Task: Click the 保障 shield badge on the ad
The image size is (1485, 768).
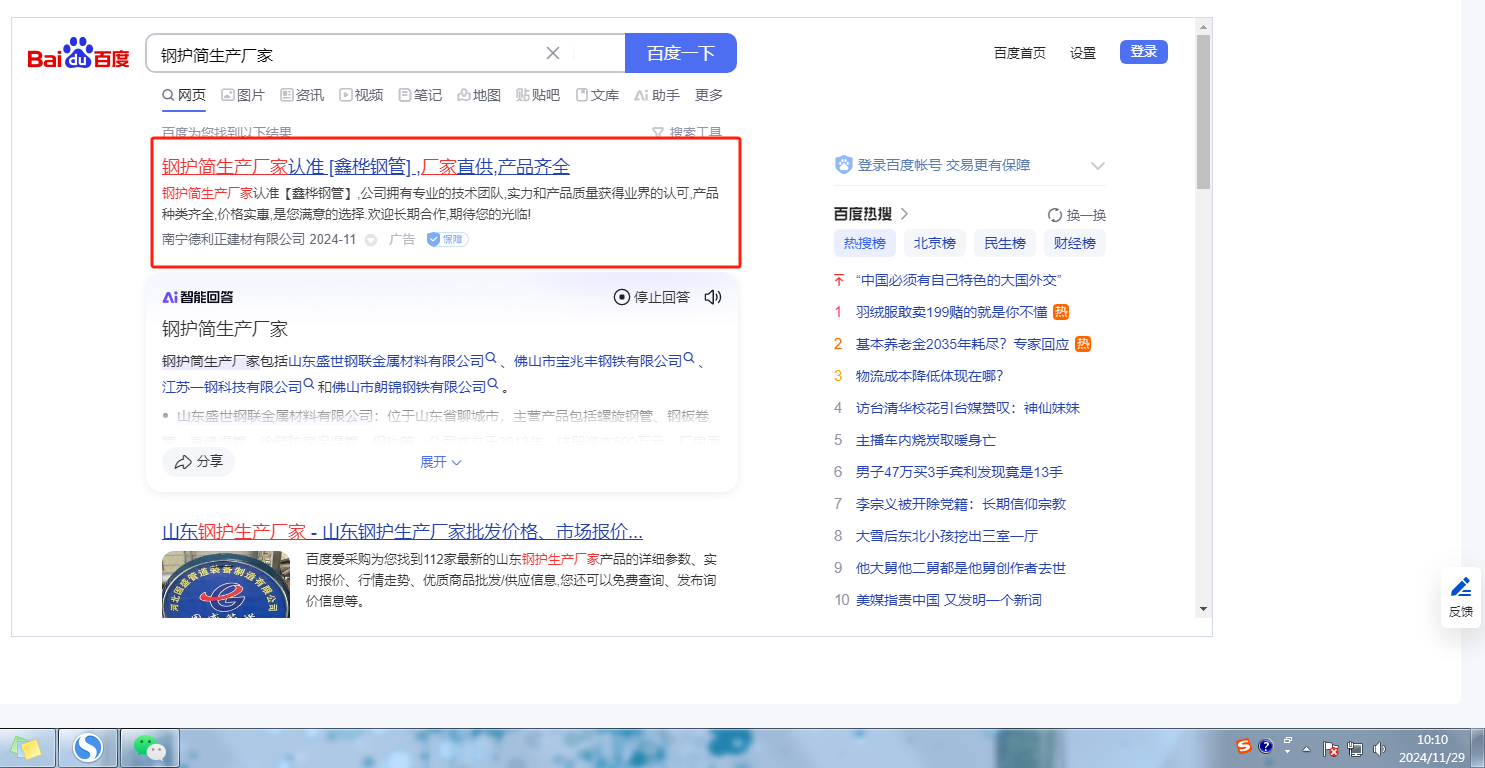Action: coord(447,240)
